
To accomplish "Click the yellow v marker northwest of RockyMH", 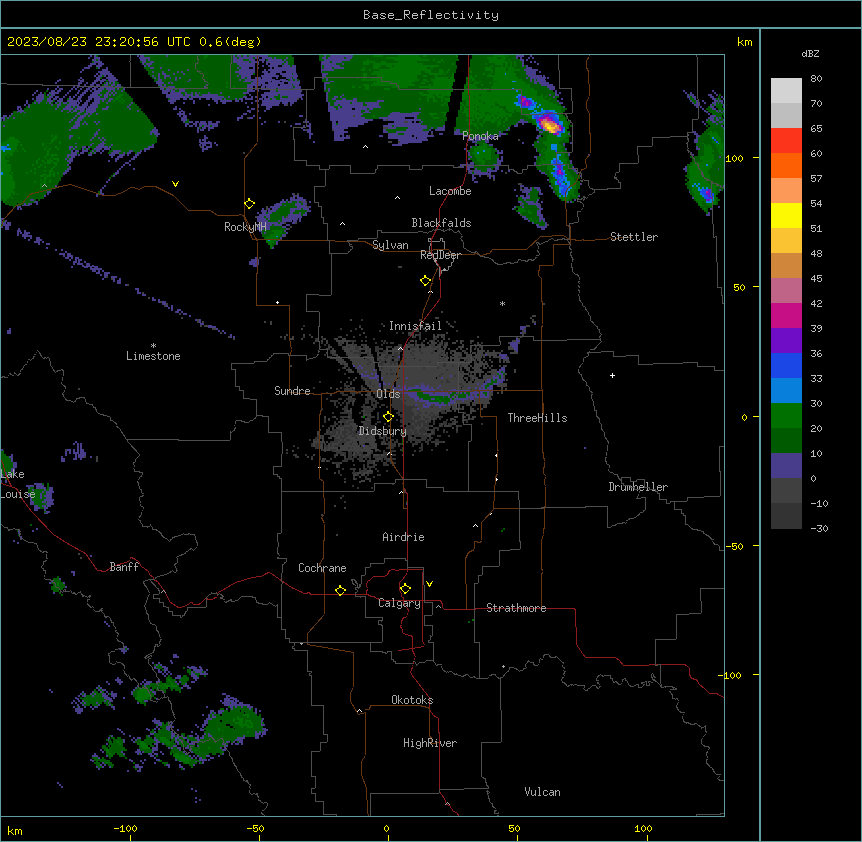I will pos(175,184).
